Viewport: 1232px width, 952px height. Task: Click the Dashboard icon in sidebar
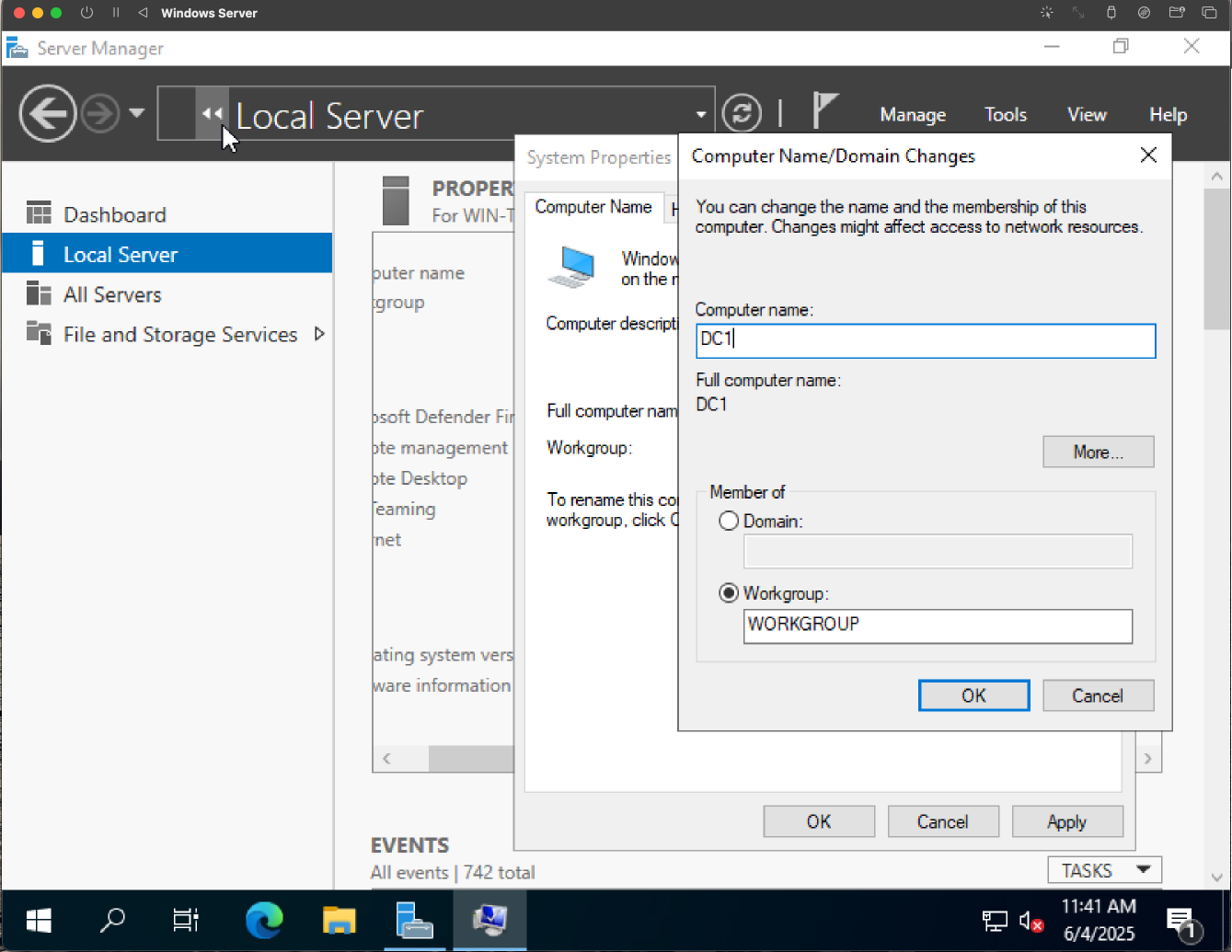[x=39, y=213]
